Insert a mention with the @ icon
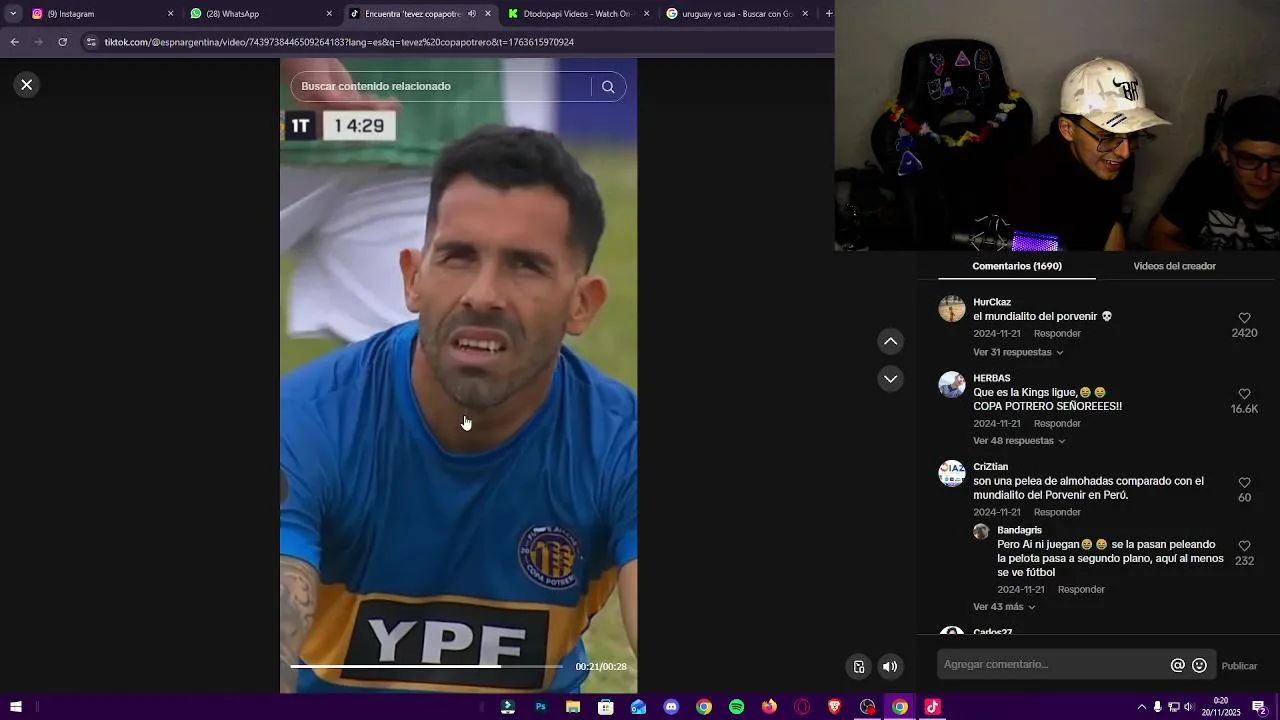Image resolution: width=1280 pixels, height=720 pixels. click(x=1178, y=665)
